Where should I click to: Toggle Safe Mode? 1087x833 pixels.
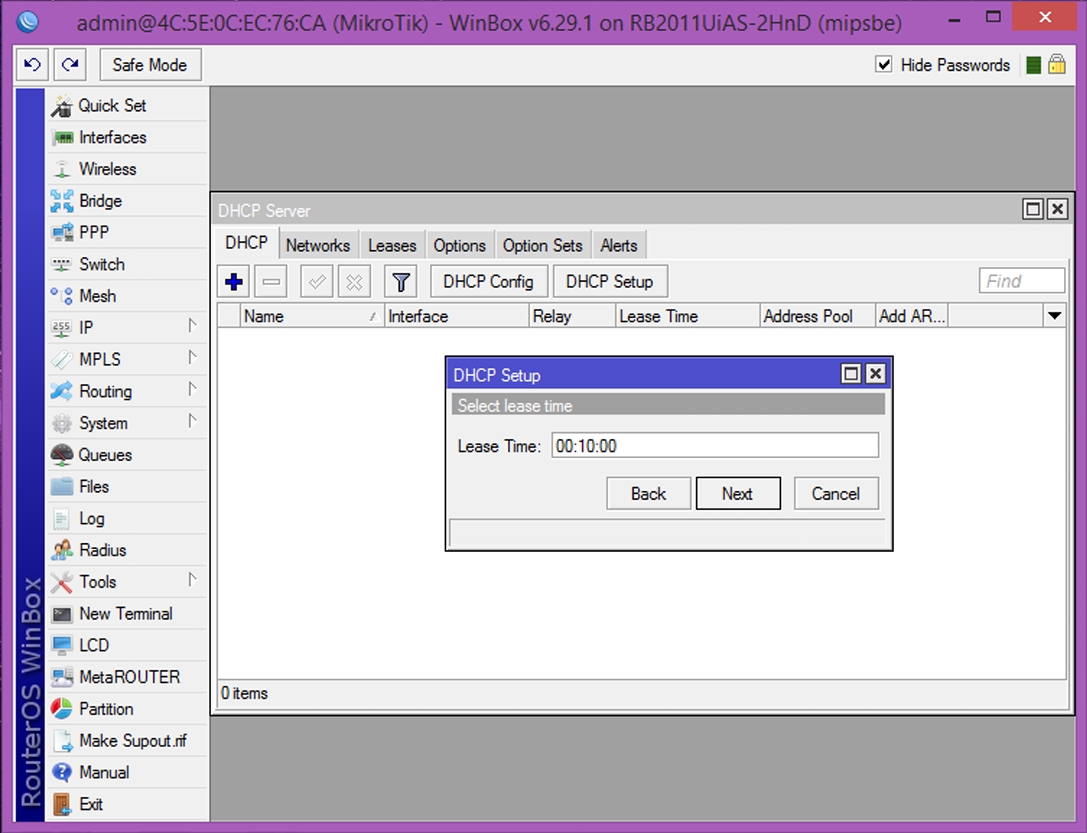(x=150, y=65)
